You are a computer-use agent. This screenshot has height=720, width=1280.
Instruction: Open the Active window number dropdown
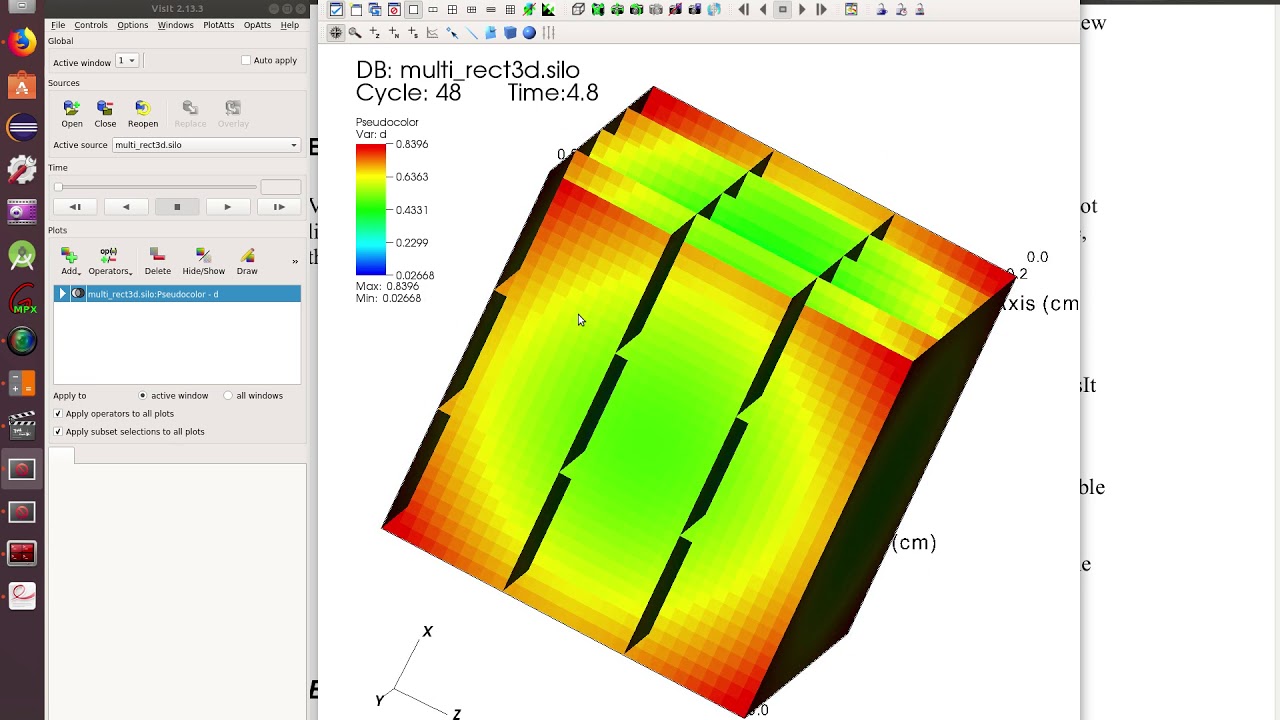pyautogui.click(x=127, y=61)
